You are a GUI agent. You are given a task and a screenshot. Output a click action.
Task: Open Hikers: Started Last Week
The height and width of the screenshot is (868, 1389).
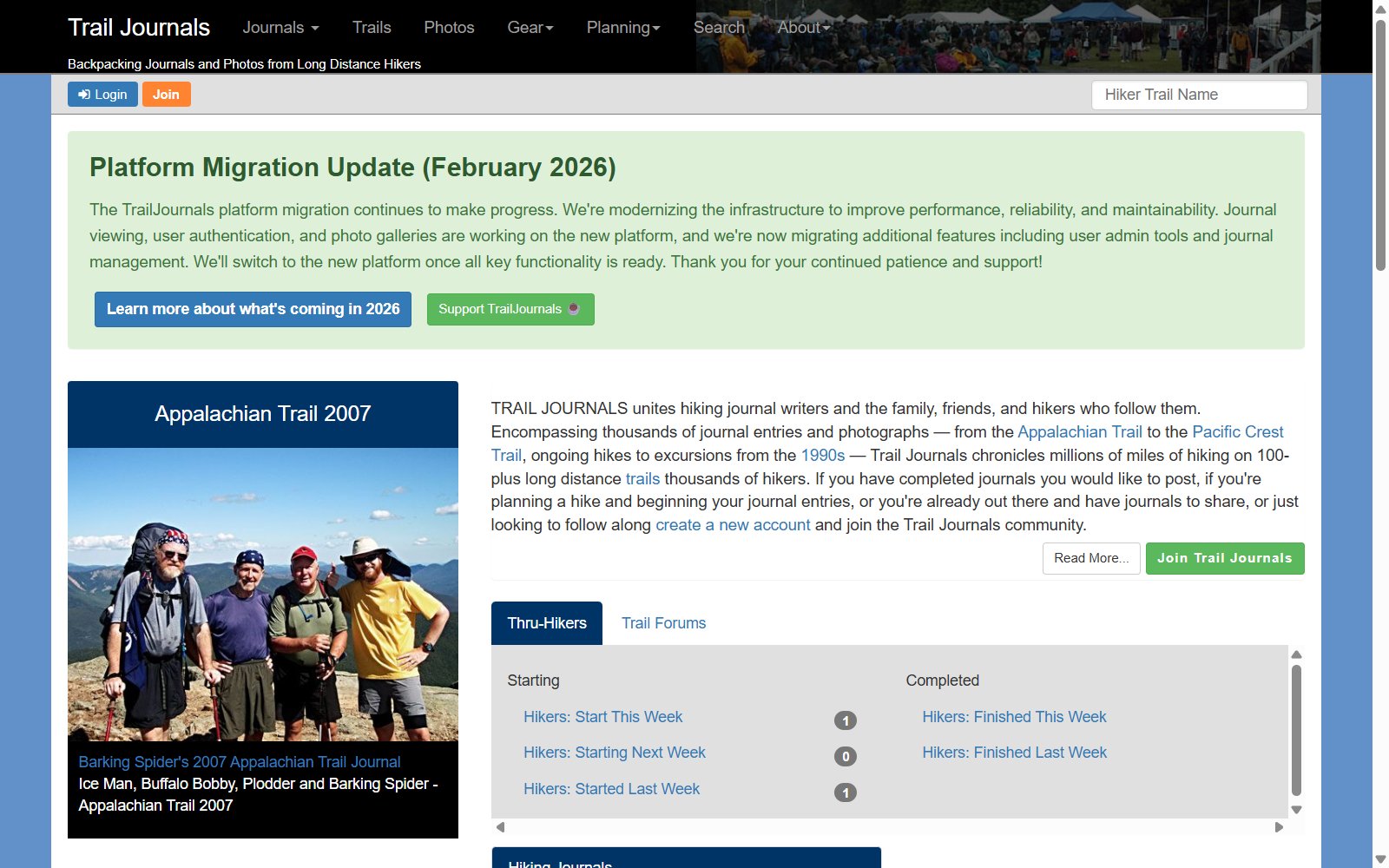click(611, 789)
